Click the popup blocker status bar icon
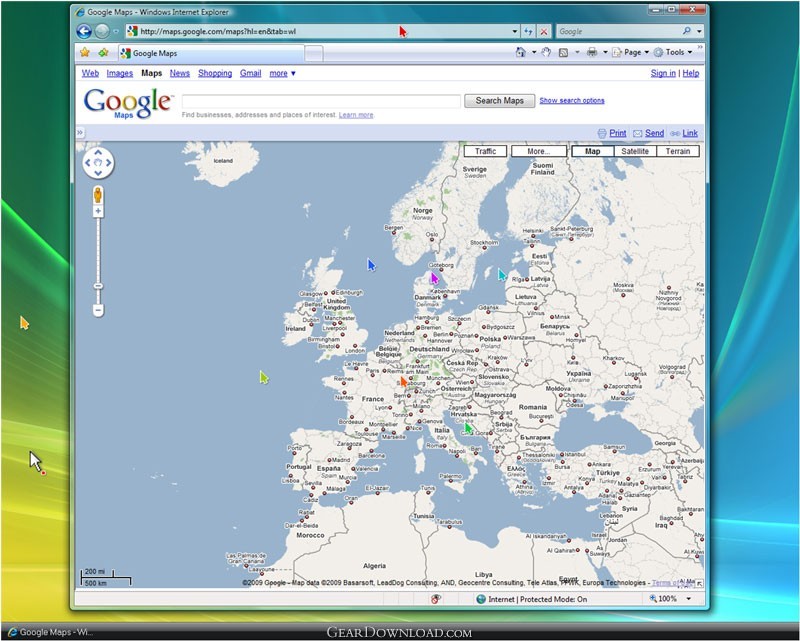The height and width of the screenshot is (641, 800). click(x=436, y=599)
